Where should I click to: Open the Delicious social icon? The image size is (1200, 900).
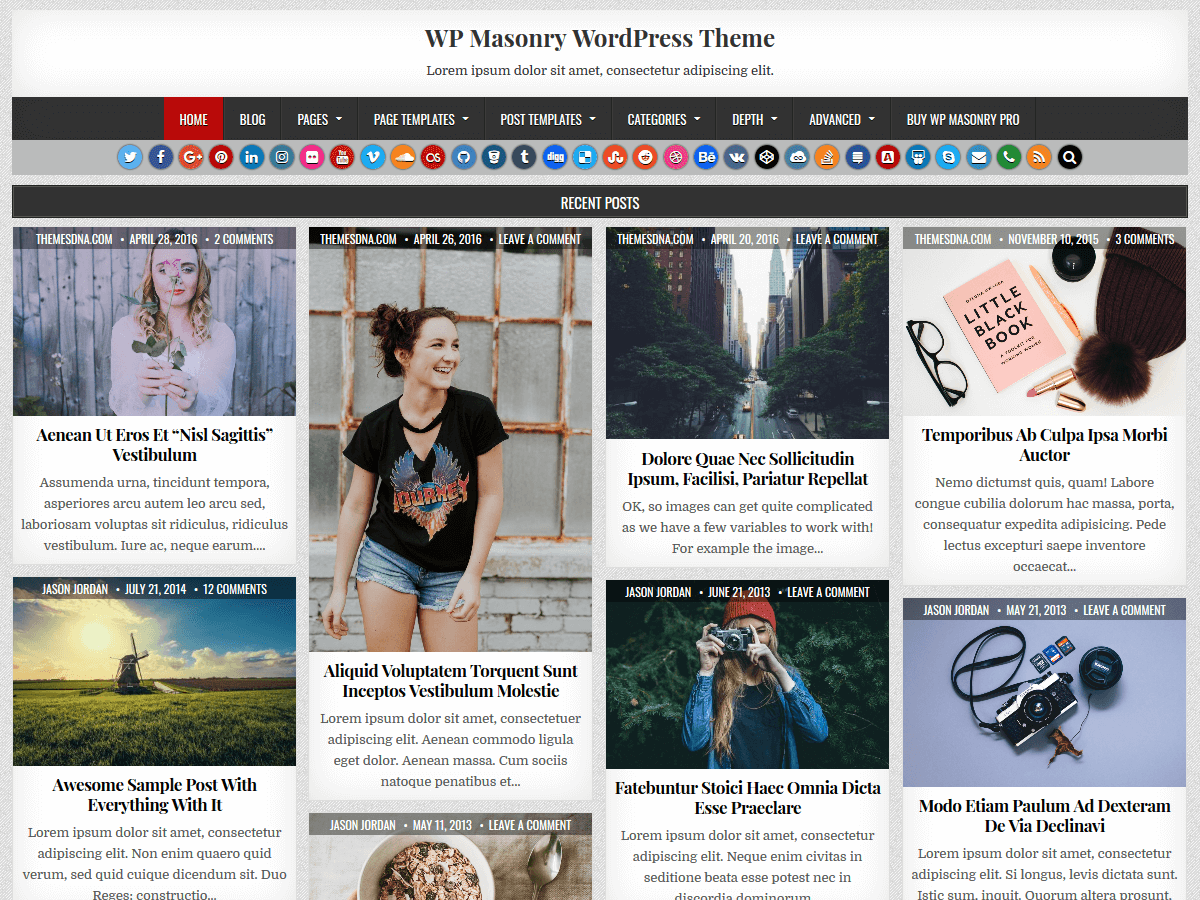click(x=585, y=157)
